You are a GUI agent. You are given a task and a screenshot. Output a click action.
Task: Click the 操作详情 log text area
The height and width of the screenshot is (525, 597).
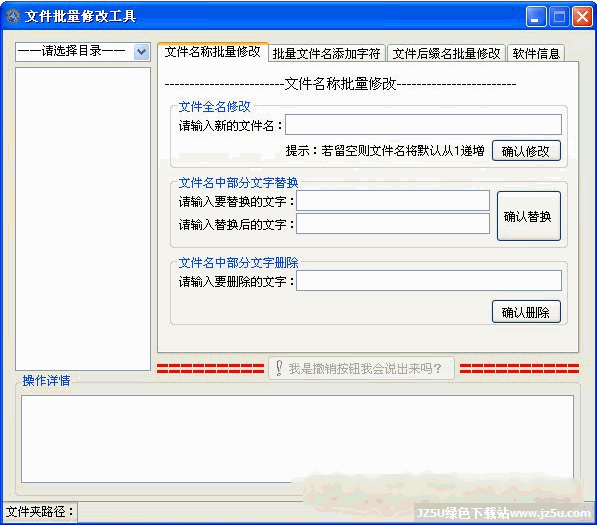click(297, 439)
